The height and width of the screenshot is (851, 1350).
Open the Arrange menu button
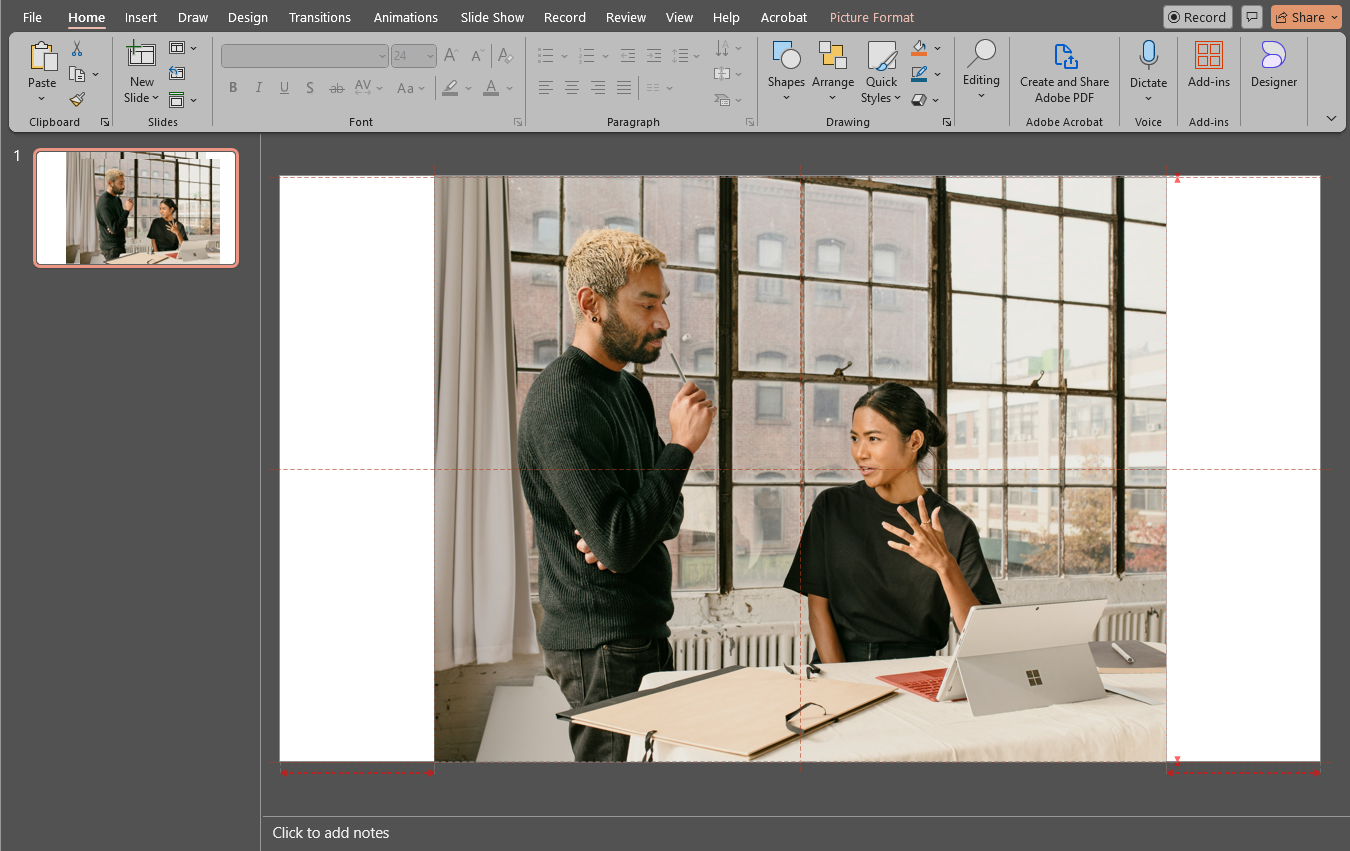(x=832, y=71)
